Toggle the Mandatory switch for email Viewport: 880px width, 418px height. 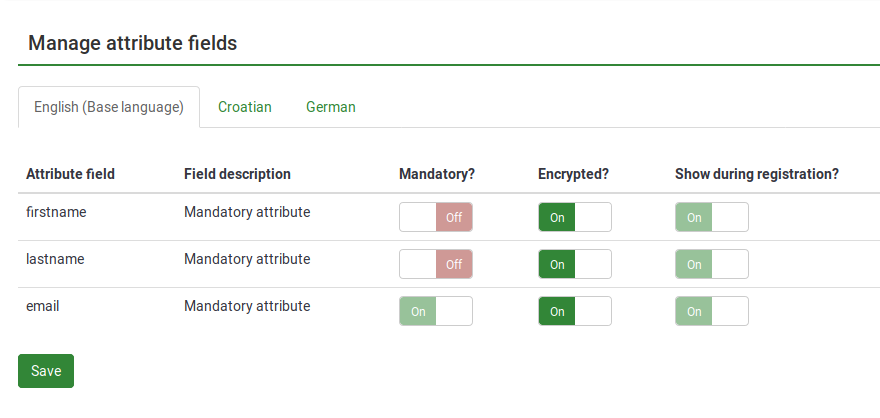coord(436,311)
